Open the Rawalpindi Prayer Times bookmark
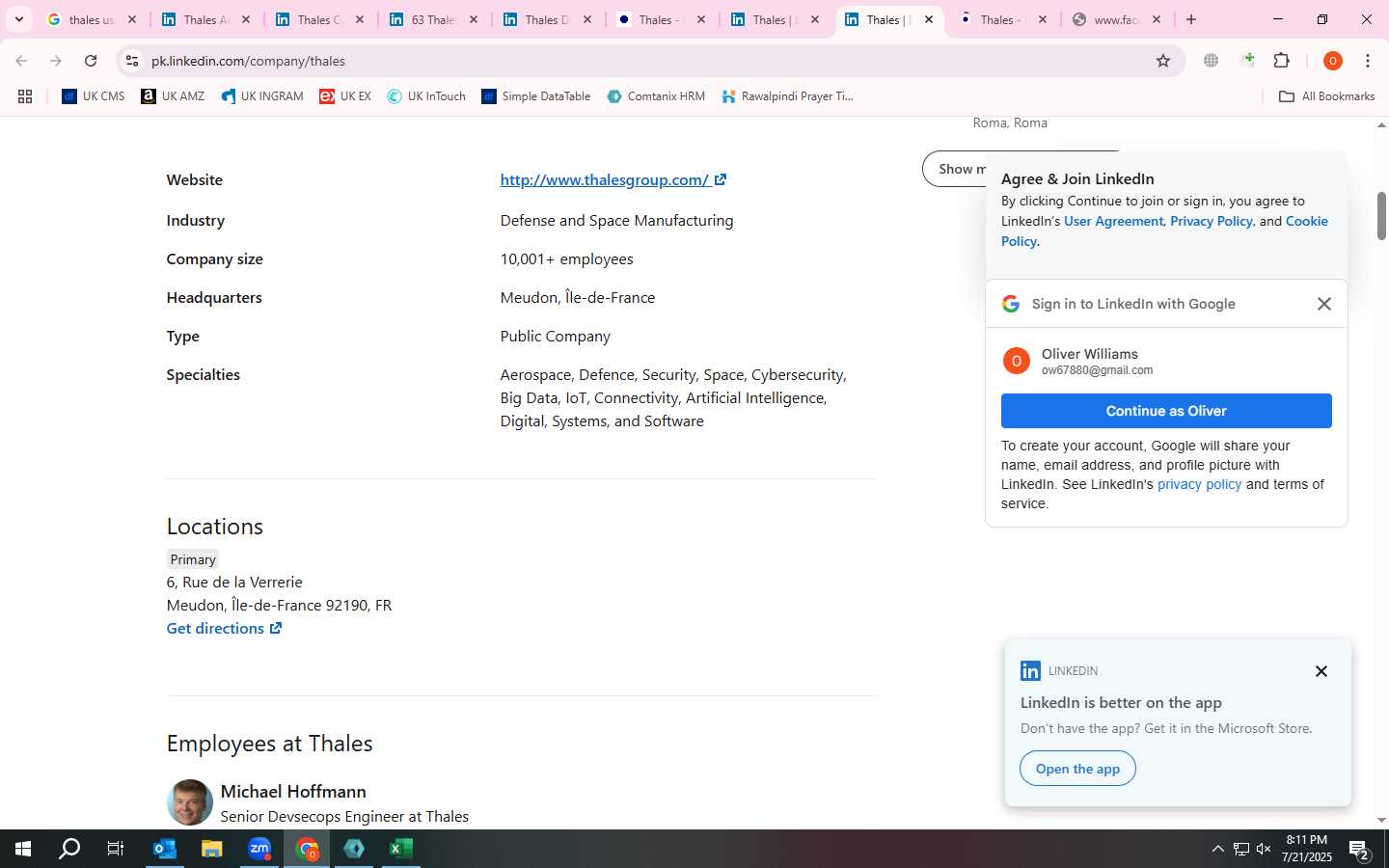This screenshot has height=868, width=1389. click(x=788, y=96)
